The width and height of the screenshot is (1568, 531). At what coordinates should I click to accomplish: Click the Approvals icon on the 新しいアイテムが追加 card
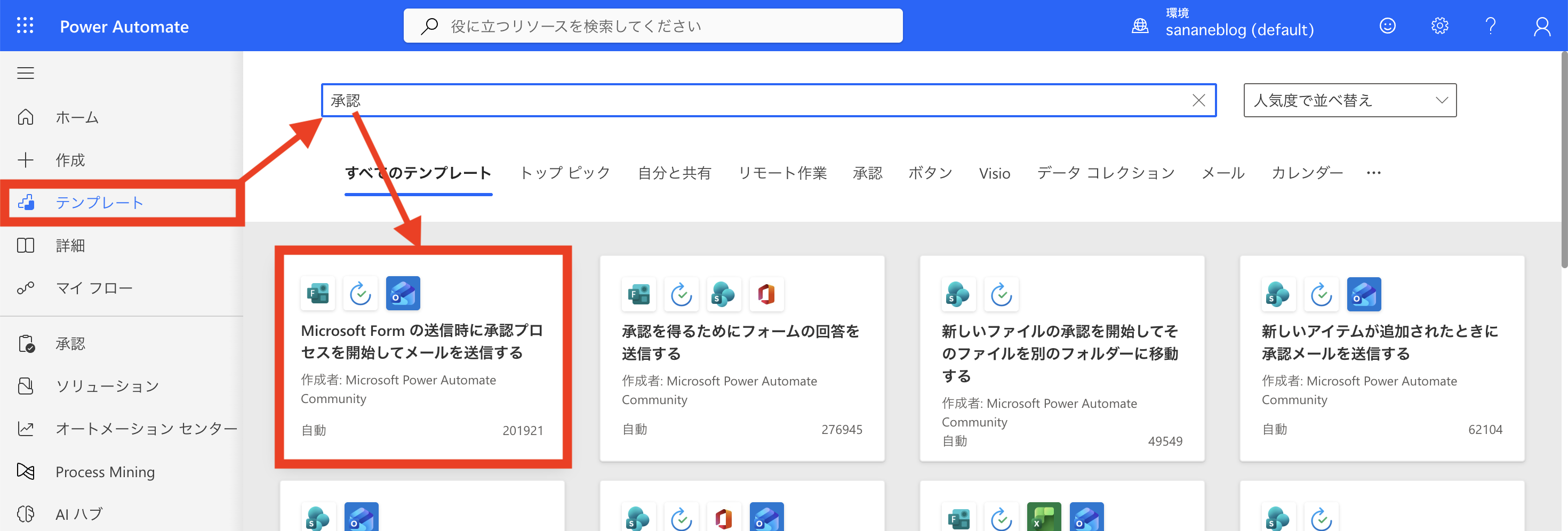pyautogui.click(x=1321, y=294)
